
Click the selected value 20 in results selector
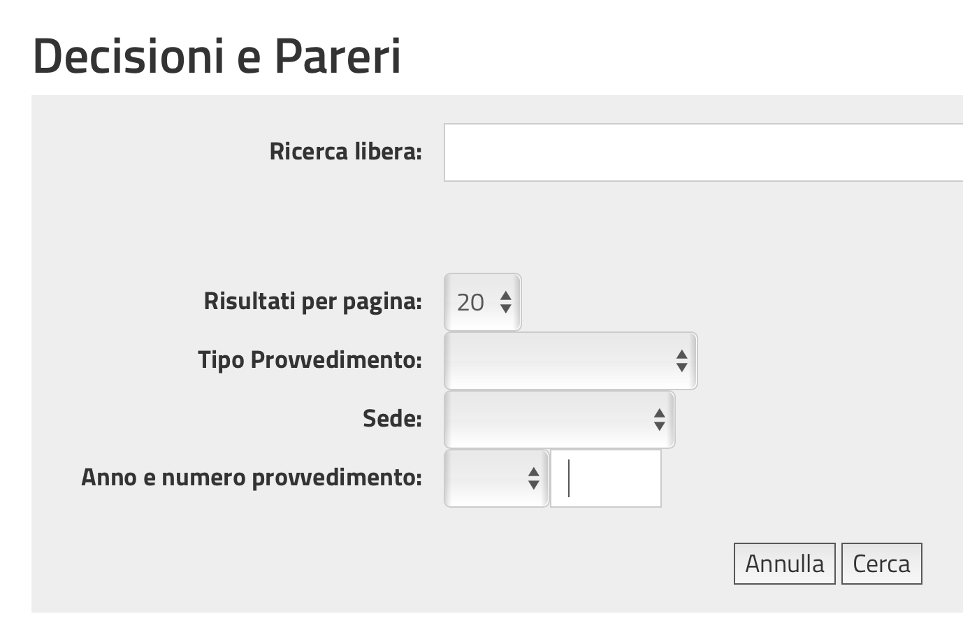[470, 302]
